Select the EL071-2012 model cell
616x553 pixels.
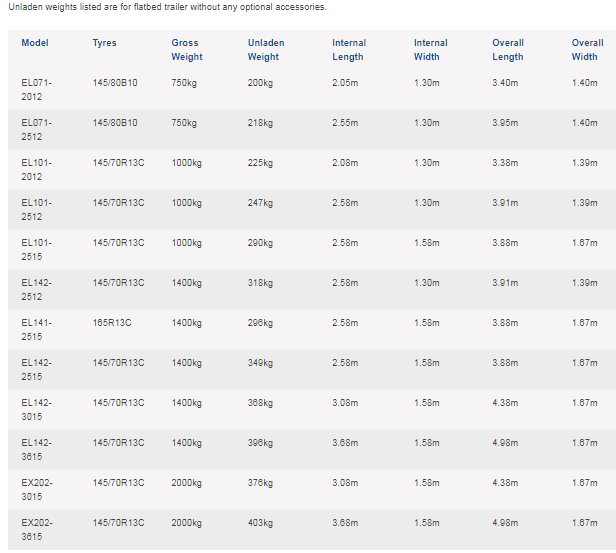[x=37, y=89]
